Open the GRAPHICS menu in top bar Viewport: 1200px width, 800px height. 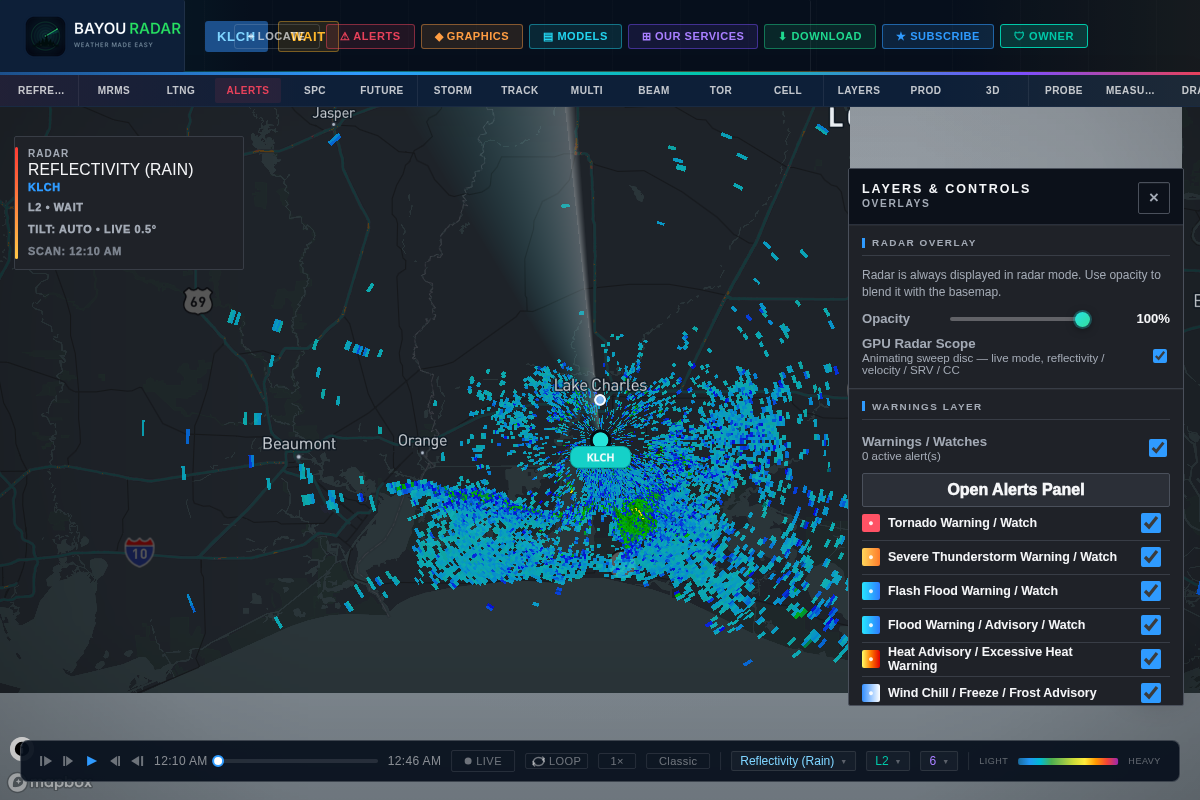click(472, 36)
